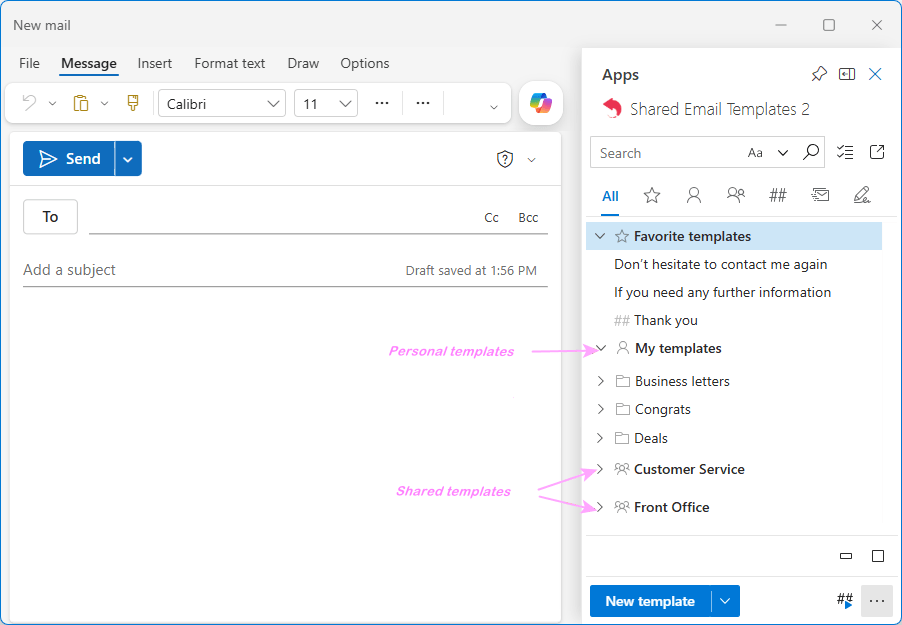Expand the Customer Service team
The image size is (902, 625).
click(601, 469)
